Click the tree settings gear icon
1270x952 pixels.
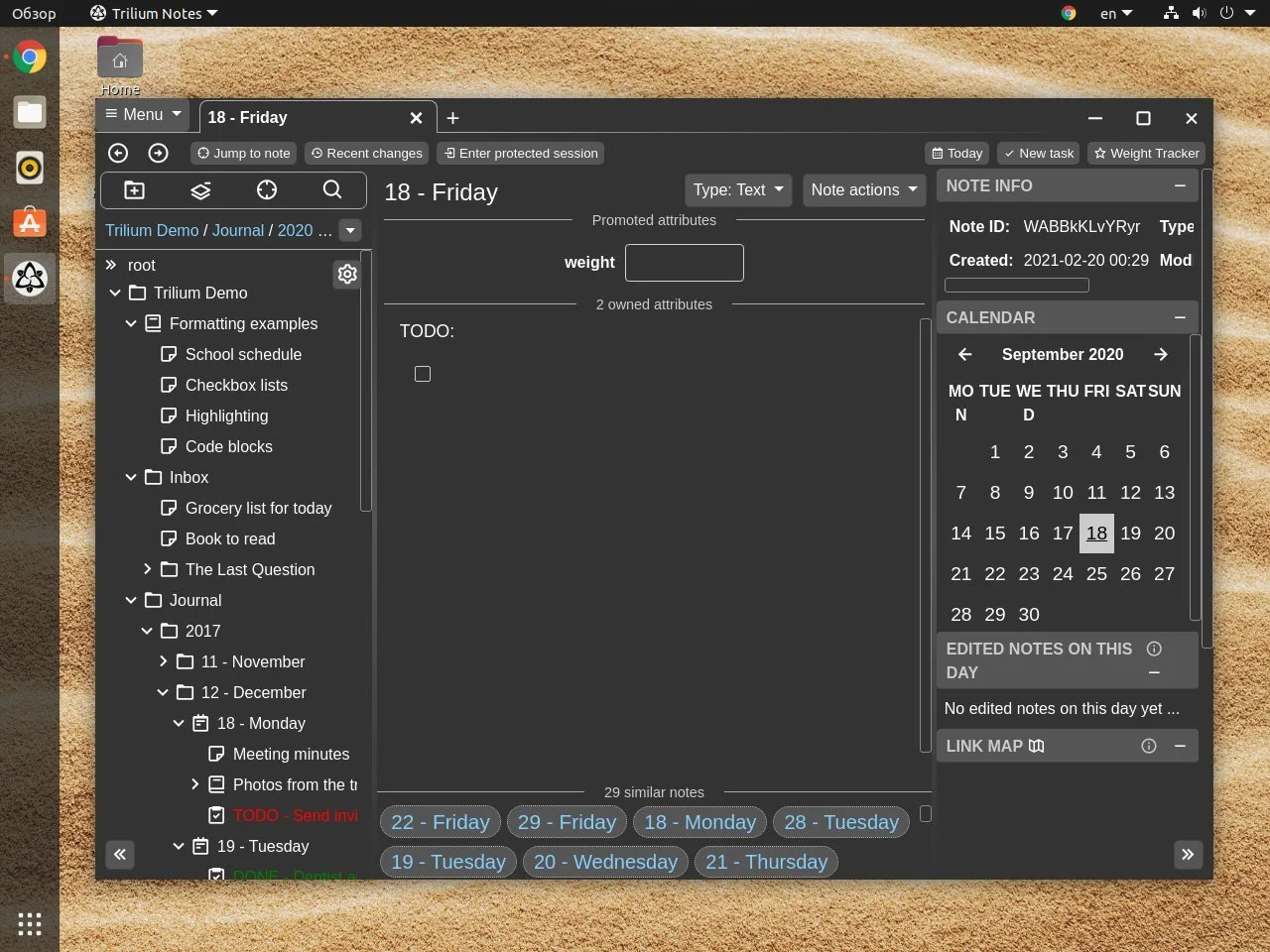click(x=347, y=274)
